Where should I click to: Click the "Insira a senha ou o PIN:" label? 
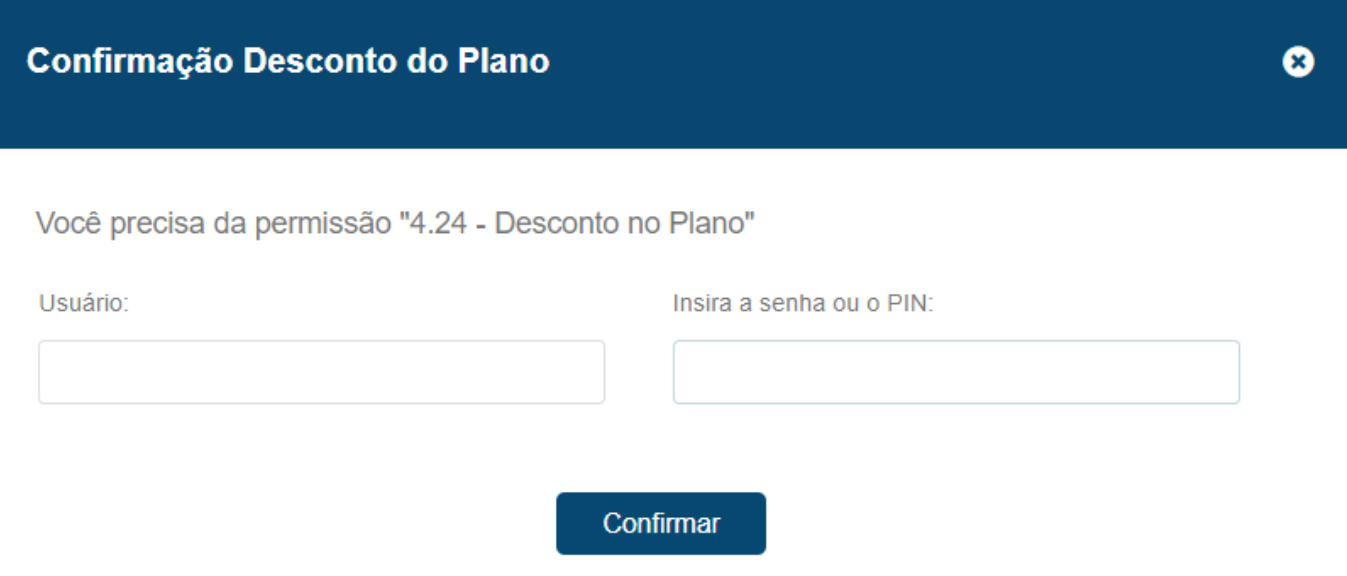(803, 303)
